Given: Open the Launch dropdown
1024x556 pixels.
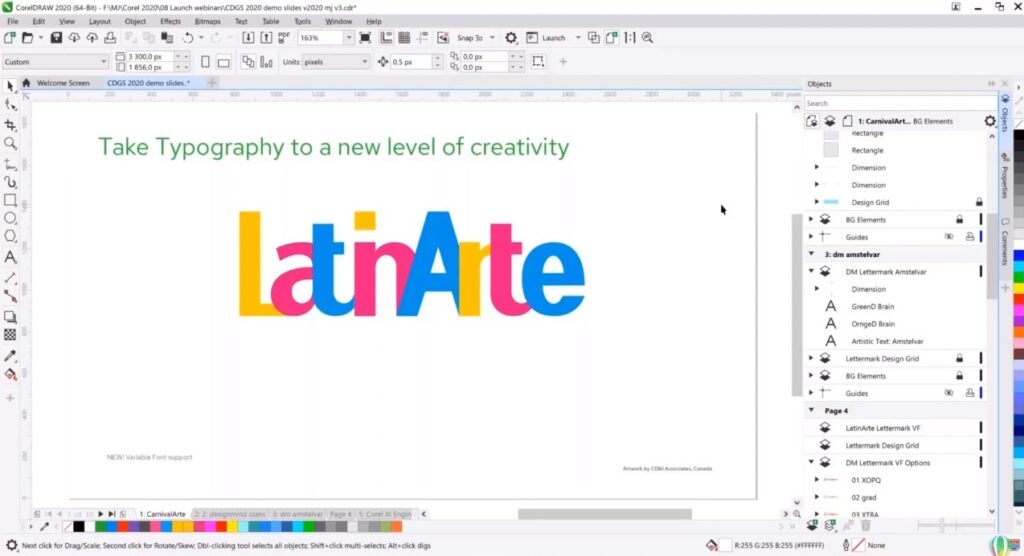Looking at the screenshot, I should [578, 38].
